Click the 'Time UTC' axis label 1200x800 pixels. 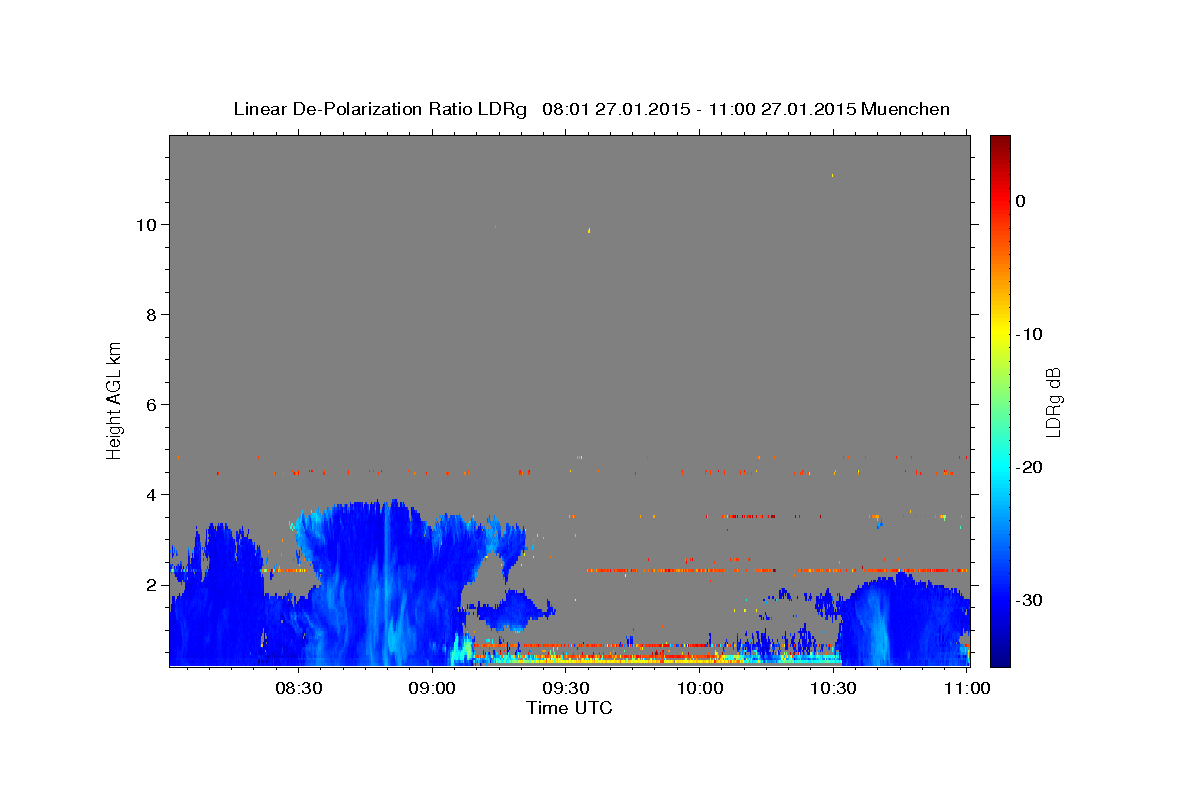click(569, 708)
